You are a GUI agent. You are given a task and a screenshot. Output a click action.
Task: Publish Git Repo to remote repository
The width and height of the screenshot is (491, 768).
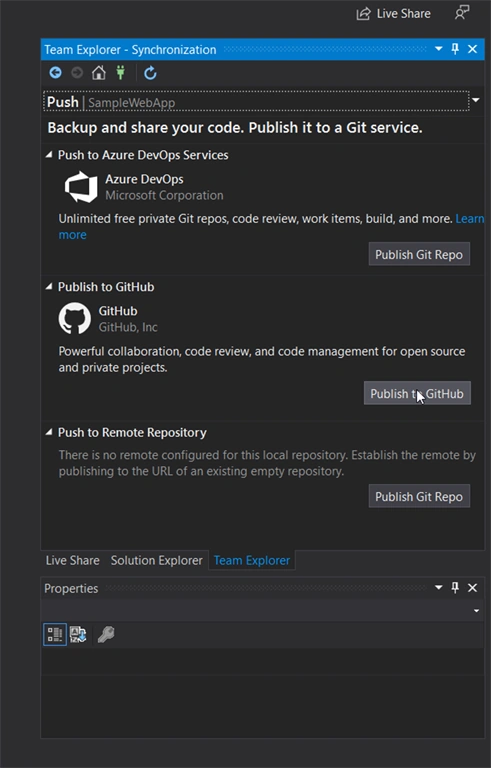pos(419,496)
